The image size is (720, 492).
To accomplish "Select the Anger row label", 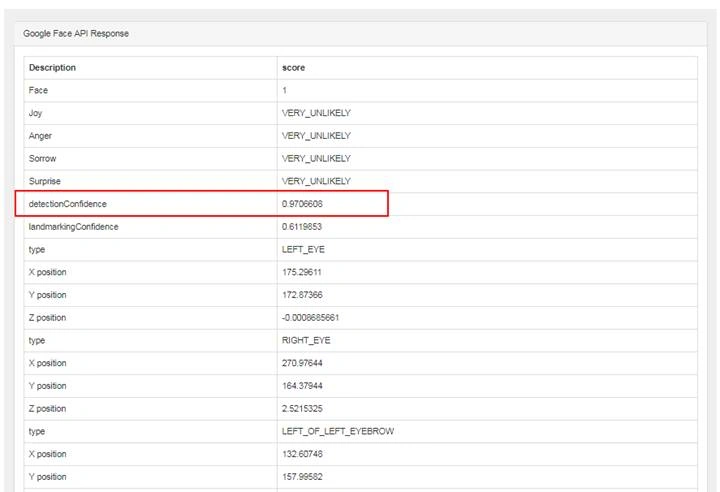I will pyautogui.click(x=40, y=136).
